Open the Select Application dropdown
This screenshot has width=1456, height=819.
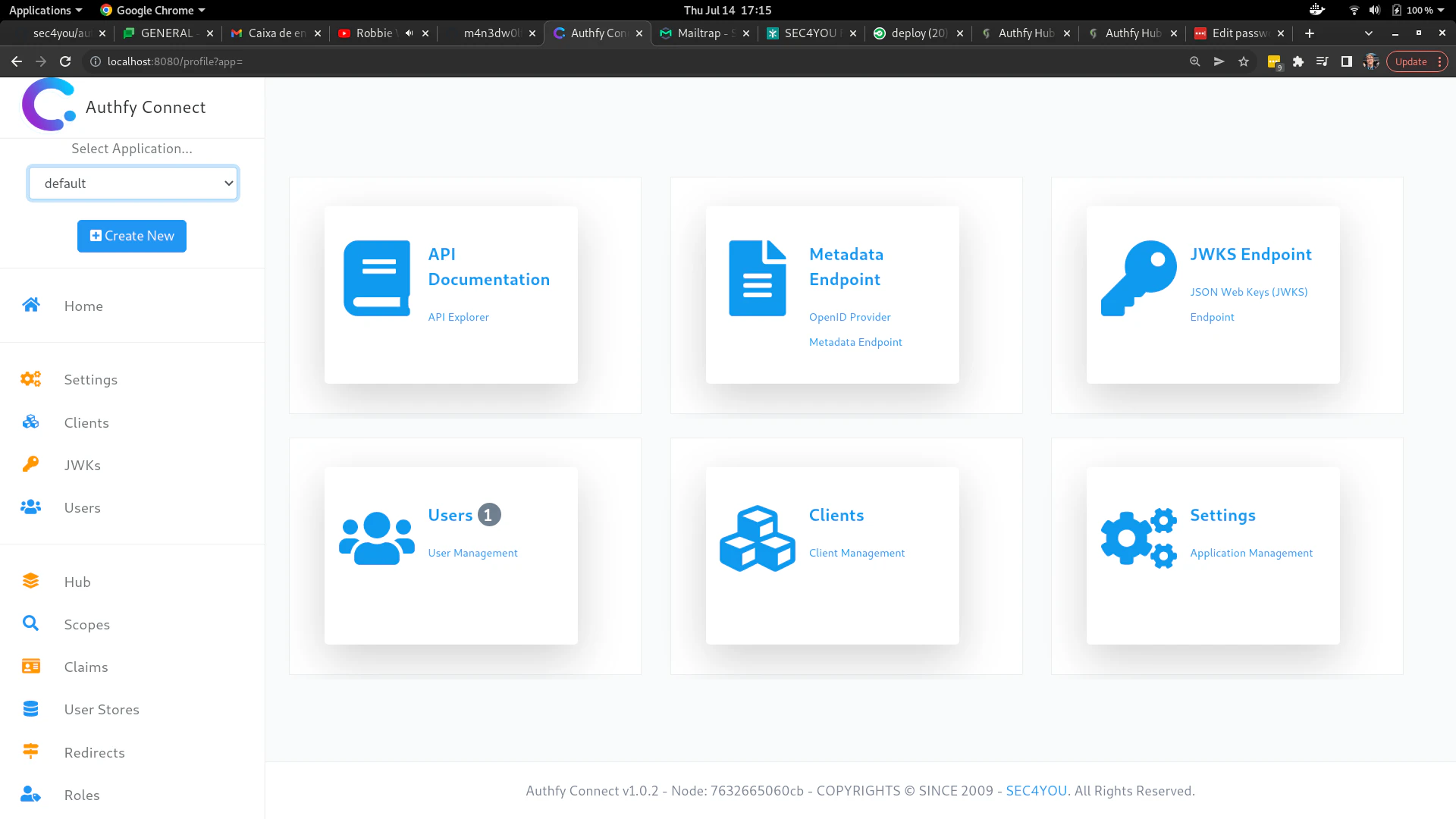133,183
